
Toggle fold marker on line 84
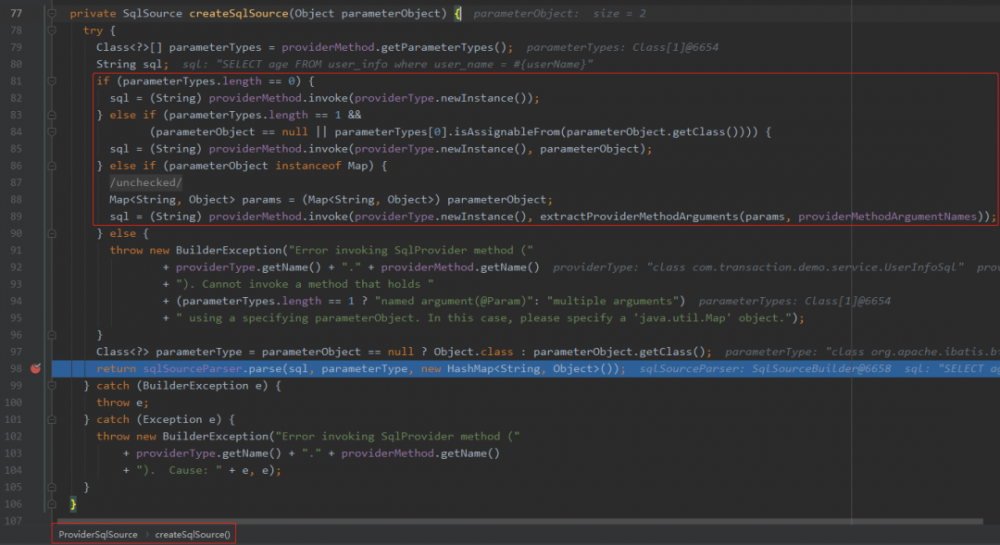52,132
